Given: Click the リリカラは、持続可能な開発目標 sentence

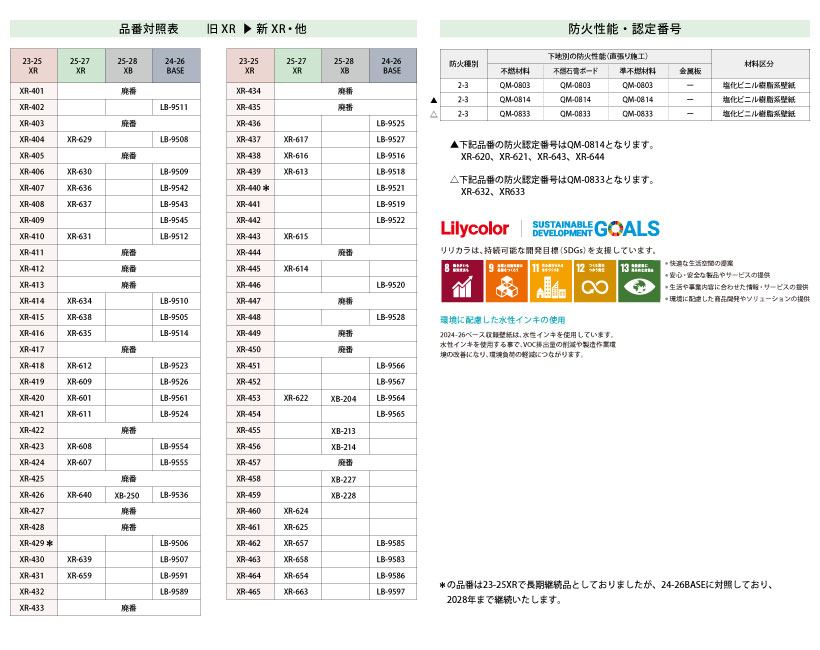Looking at the screenshot, I should pos(548,250).
